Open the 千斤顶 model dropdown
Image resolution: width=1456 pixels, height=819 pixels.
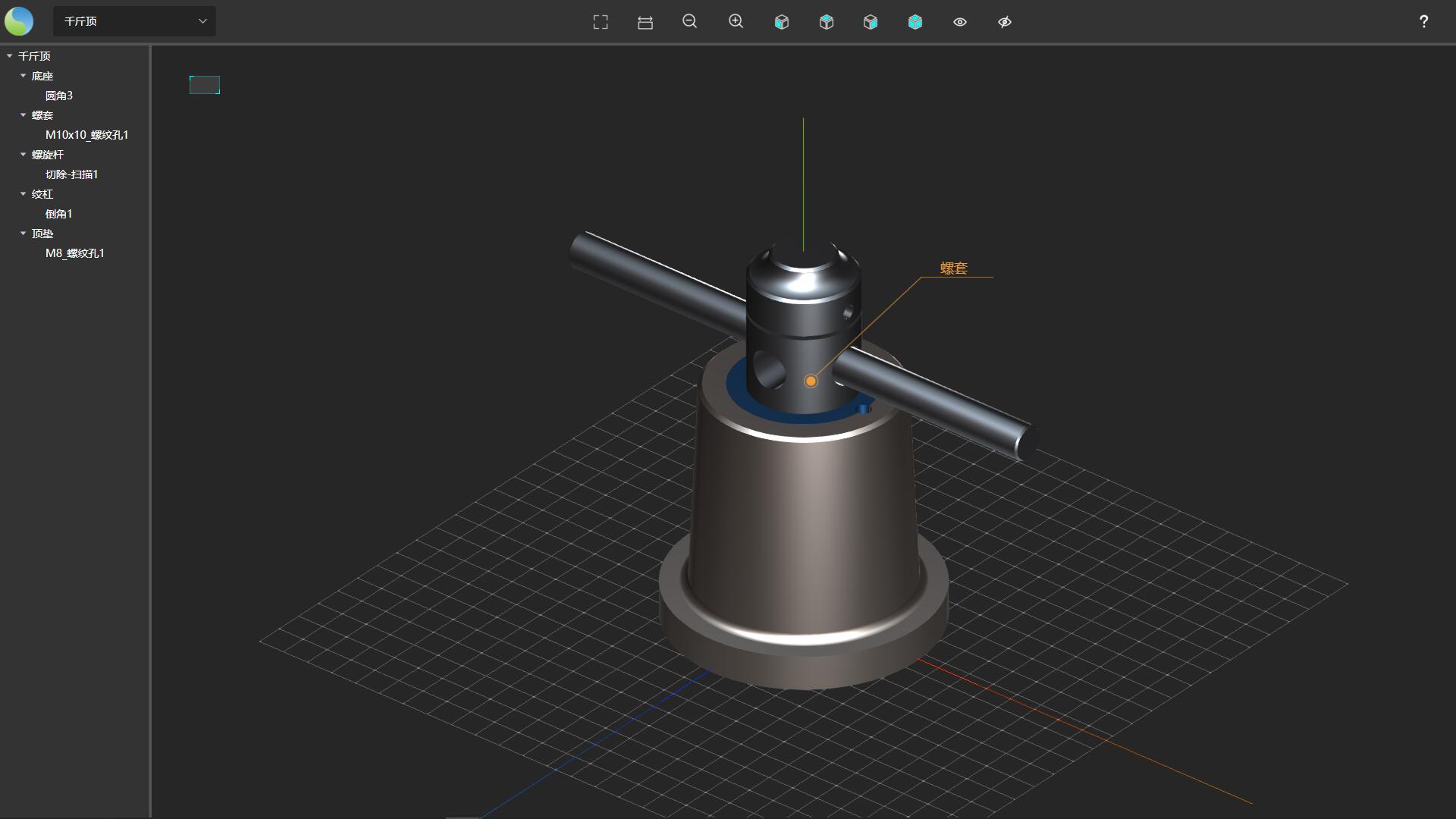coord(134,21)
